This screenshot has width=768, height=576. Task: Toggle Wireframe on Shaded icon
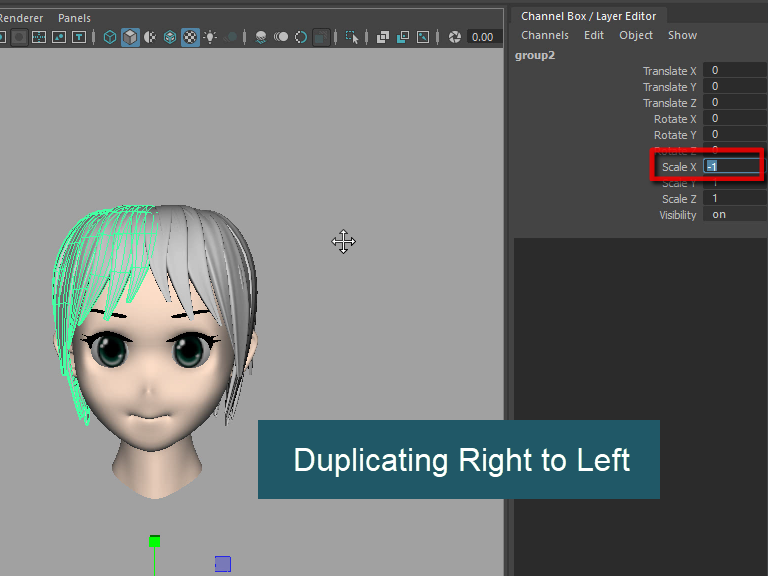(x=170, y=37)
